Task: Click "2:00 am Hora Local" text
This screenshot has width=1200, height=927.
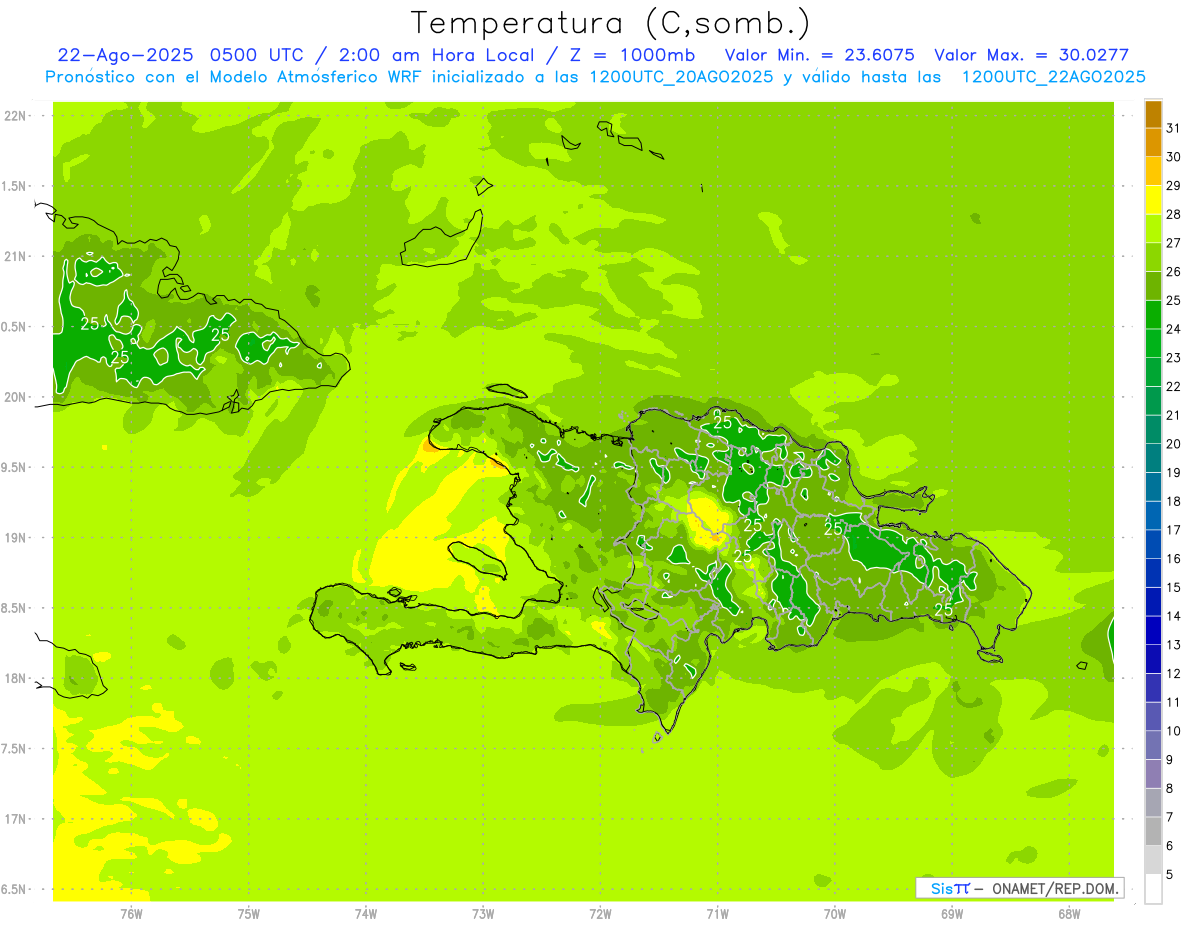Action: [x=440, y=55]
